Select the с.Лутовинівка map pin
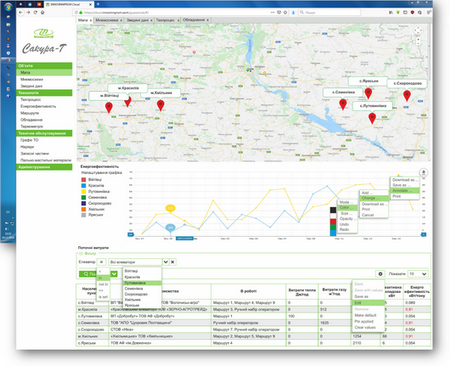Image resolution: width=450 pixels, height=366 pixels. point(372,118)
